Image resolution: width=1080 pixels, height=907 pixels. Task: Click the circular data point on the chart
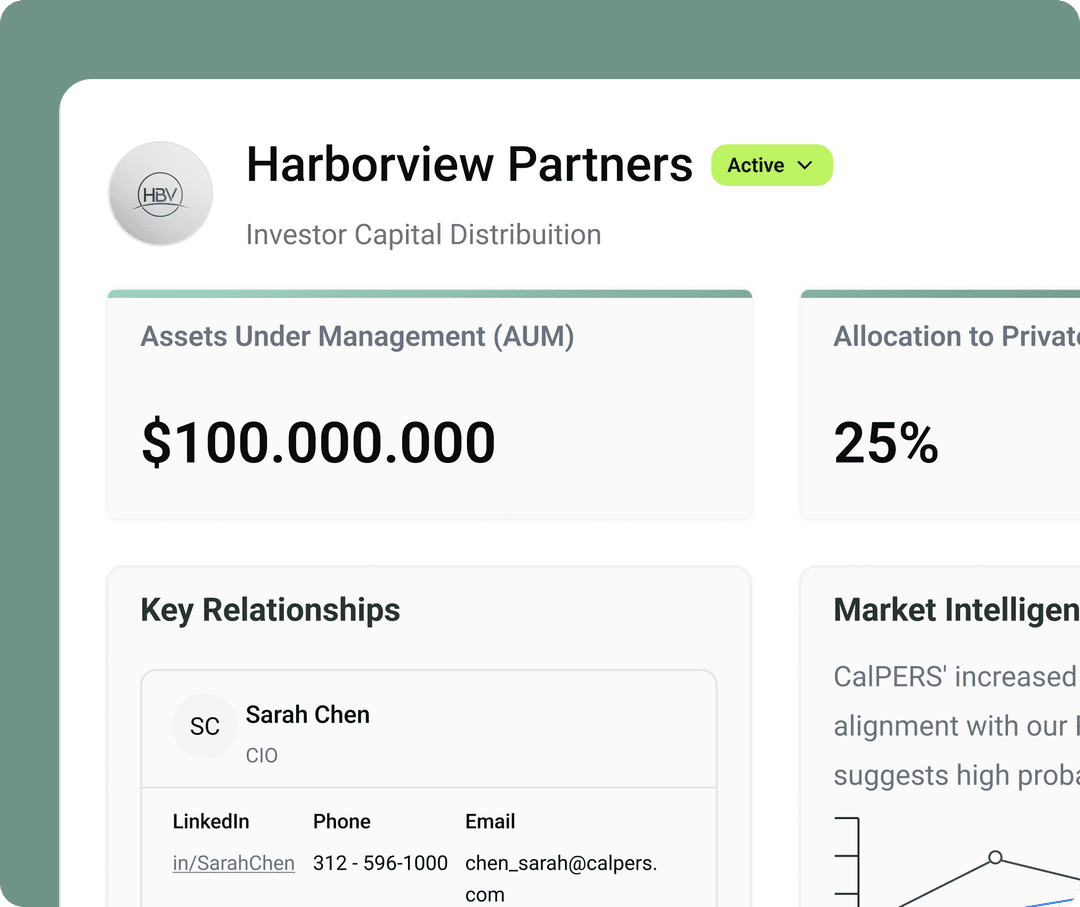coord(995,858)
